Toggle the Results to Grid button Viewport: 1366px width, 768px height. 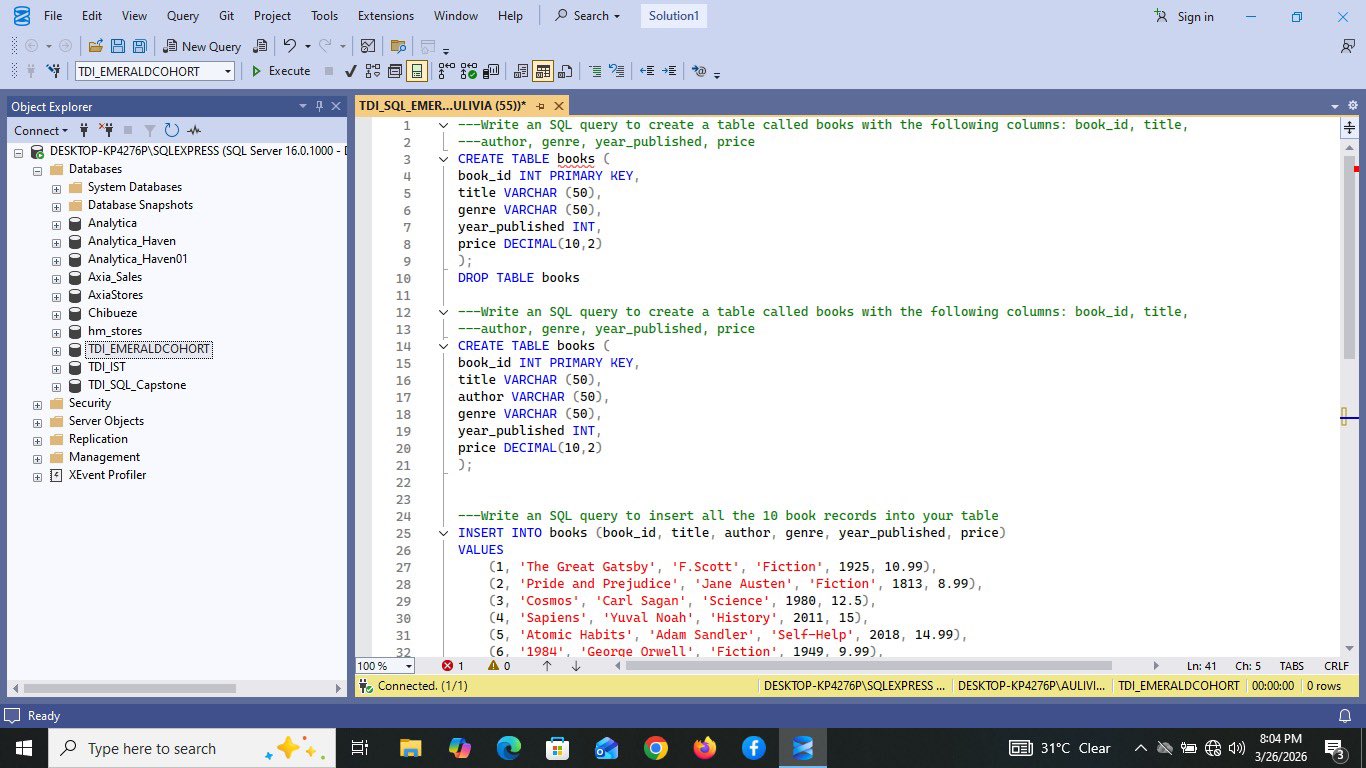click(x=543, y=71)
